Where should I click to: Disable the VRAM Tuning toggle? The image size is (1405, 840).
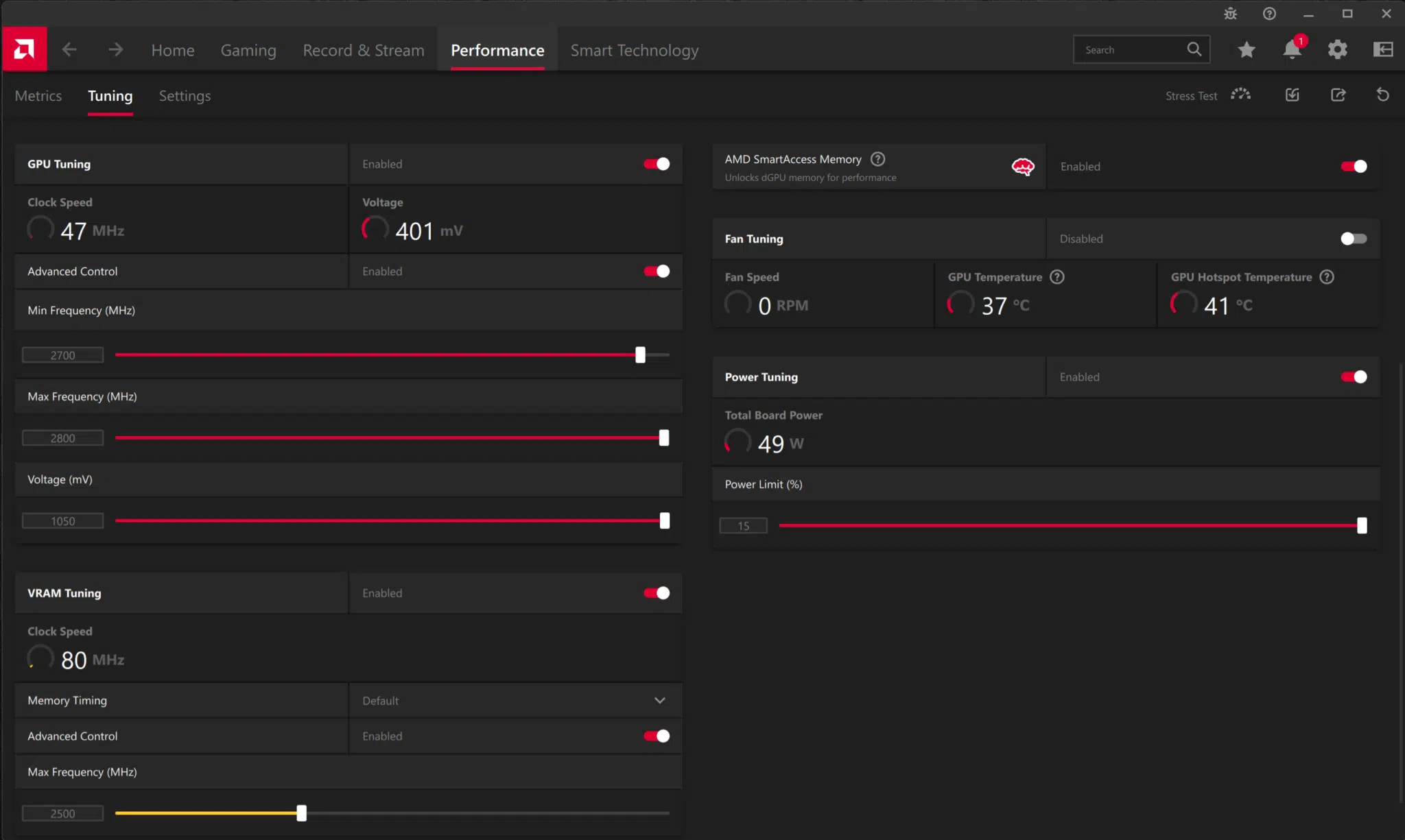pyautogui.click(x=657, y=593)
